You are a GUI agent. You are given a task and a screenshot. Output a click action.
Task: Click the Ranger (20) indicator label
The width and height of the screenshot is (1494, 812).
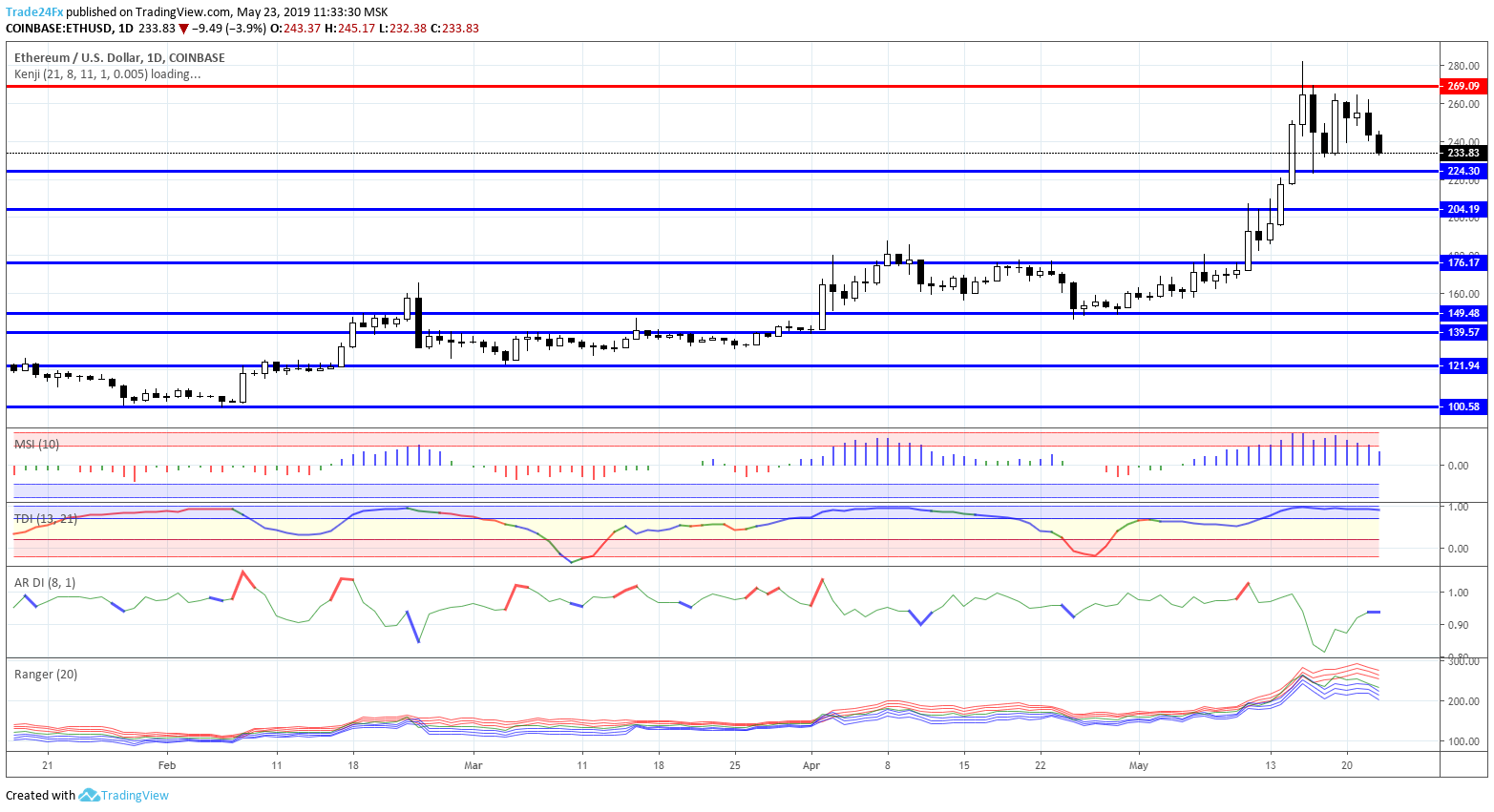(x=46, y=674)
